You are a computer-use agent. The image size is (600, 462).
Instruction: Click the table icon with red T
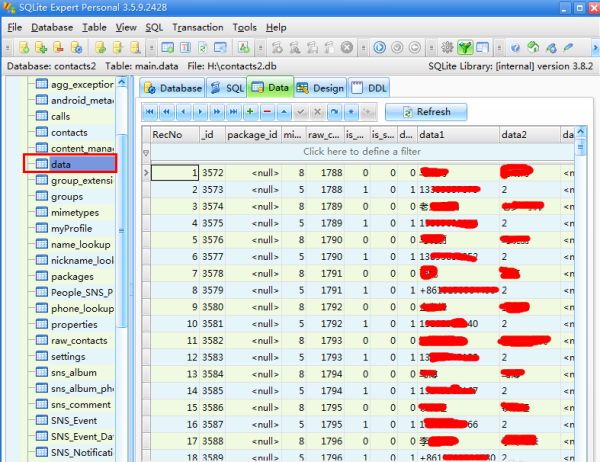185,47
